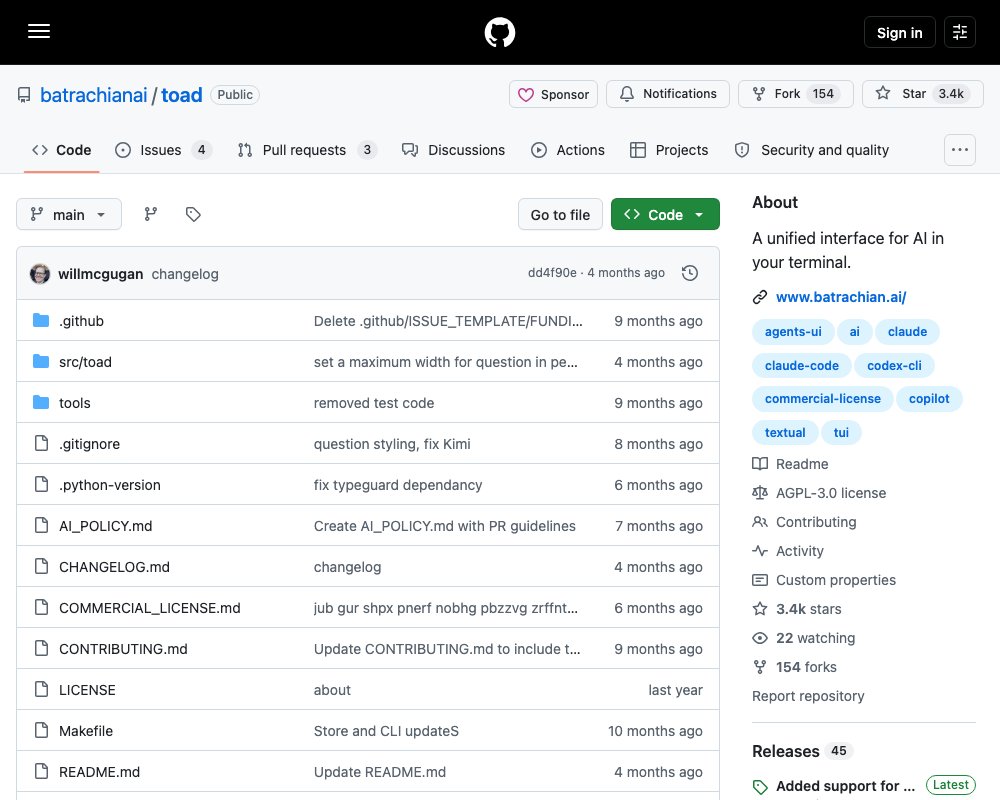Image resolution: width=1000 pixels, height=800 pixels.
Task: Open the CONTRIBUTING.md file
Action: point(123,649)
